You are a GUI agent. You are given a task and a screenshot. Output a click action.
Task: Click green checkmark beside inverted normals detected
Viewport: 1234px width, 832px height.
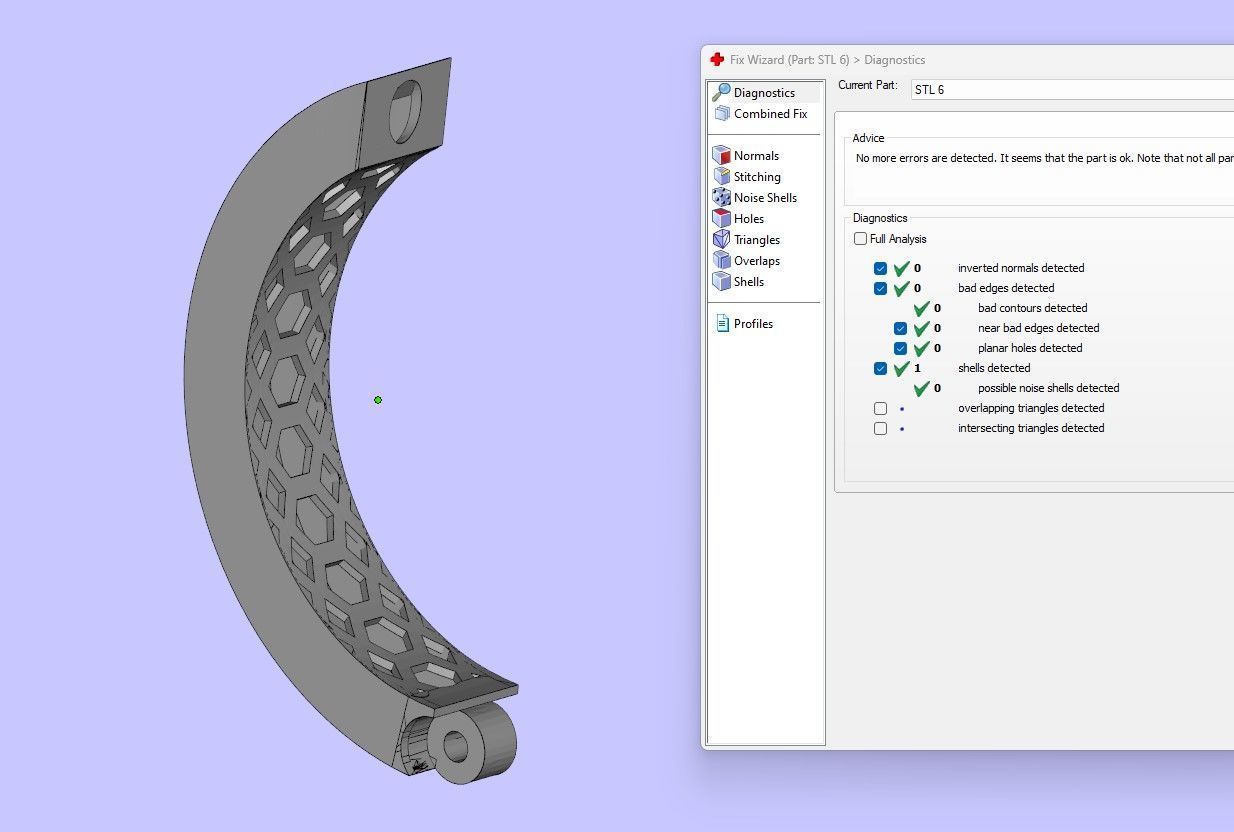[901, 268]
